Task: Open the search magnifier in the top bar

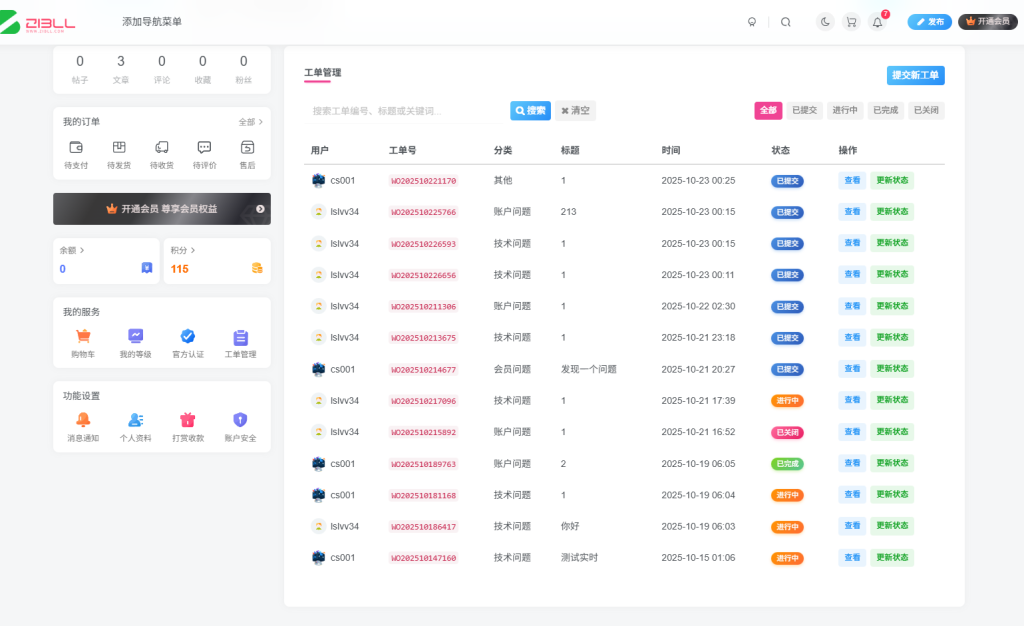Action: tap(786, 21)
